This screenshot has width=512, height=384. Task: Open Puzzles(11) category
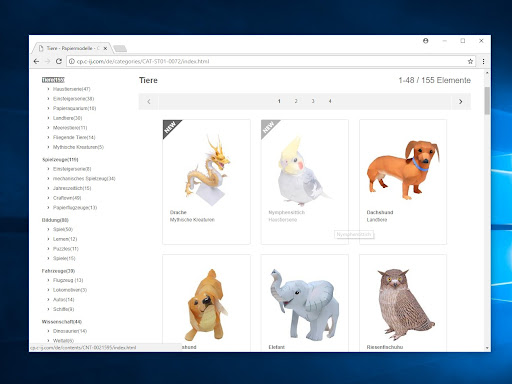coord(66,249)
